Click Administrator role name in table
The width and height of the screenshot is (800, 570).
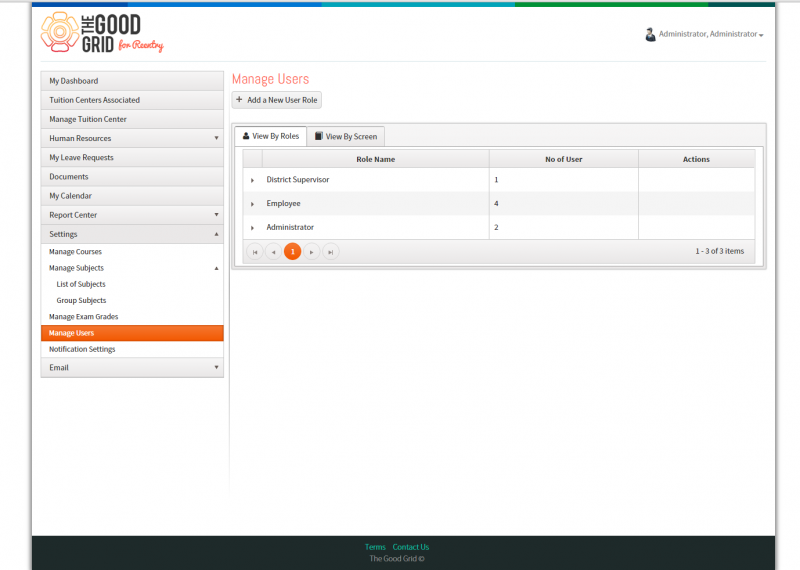pos(290,227)
